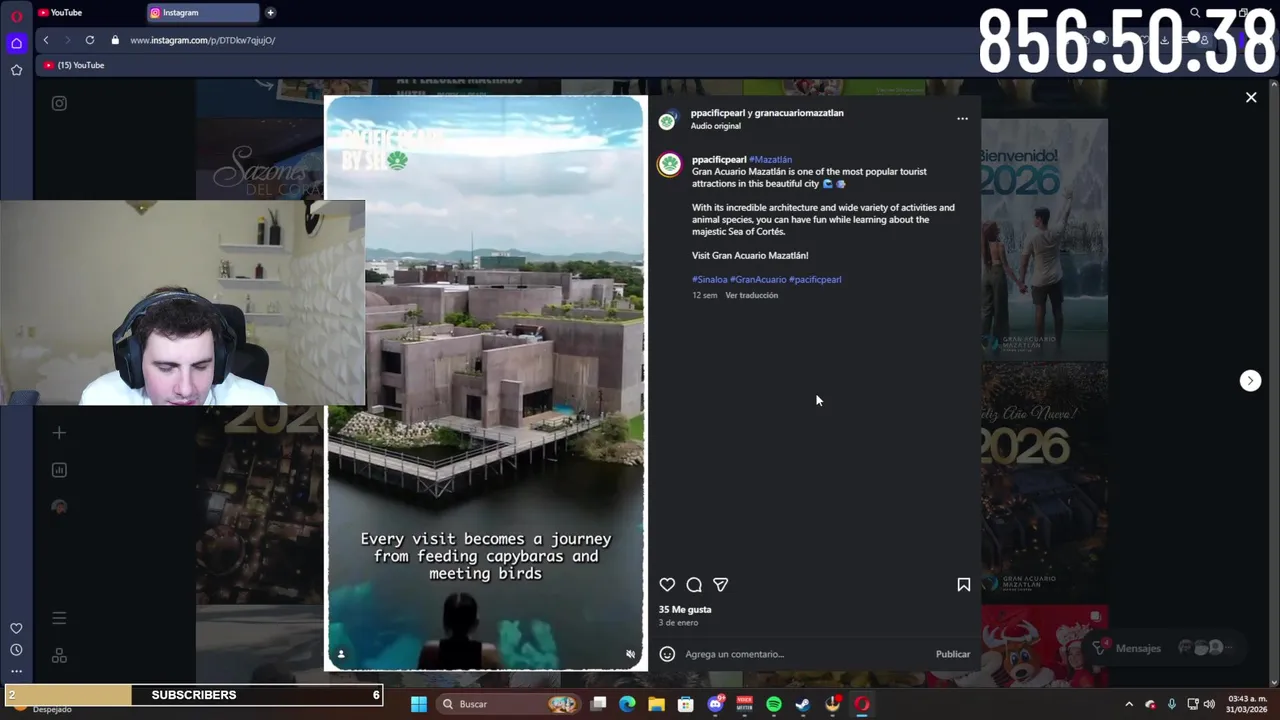Unmute the reel with speaker icon
The image size is (1280, 720).
click(x=630, y=654)
